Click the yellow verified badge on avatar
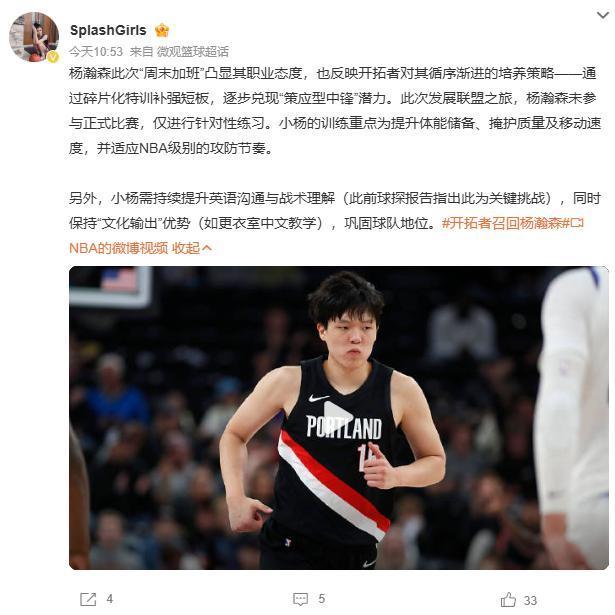This screenshot has width=615, height=615. pos(53,57)
